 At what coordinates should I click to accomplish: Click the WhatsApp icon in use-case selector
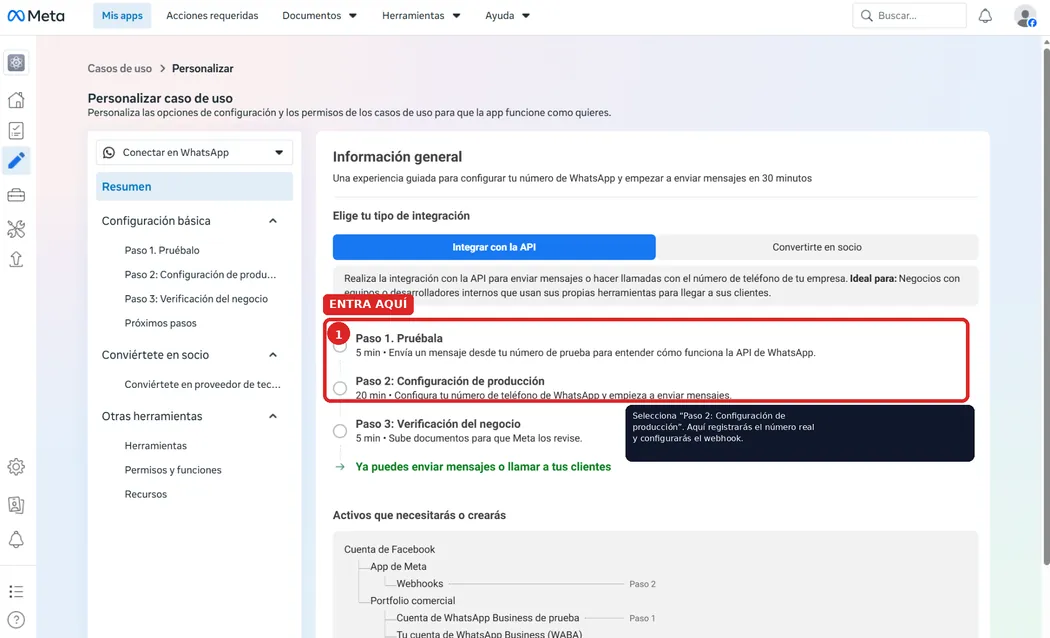pos(108,153)
